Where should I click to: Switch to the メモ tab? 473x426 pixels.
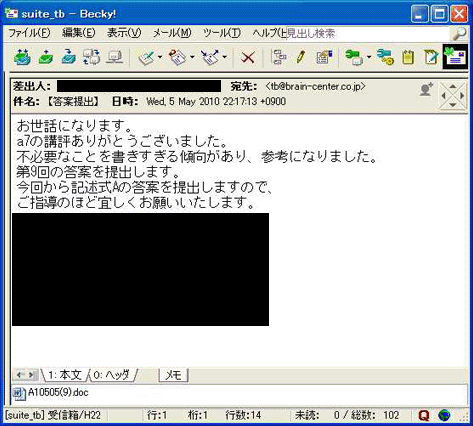tap(173, 375)
